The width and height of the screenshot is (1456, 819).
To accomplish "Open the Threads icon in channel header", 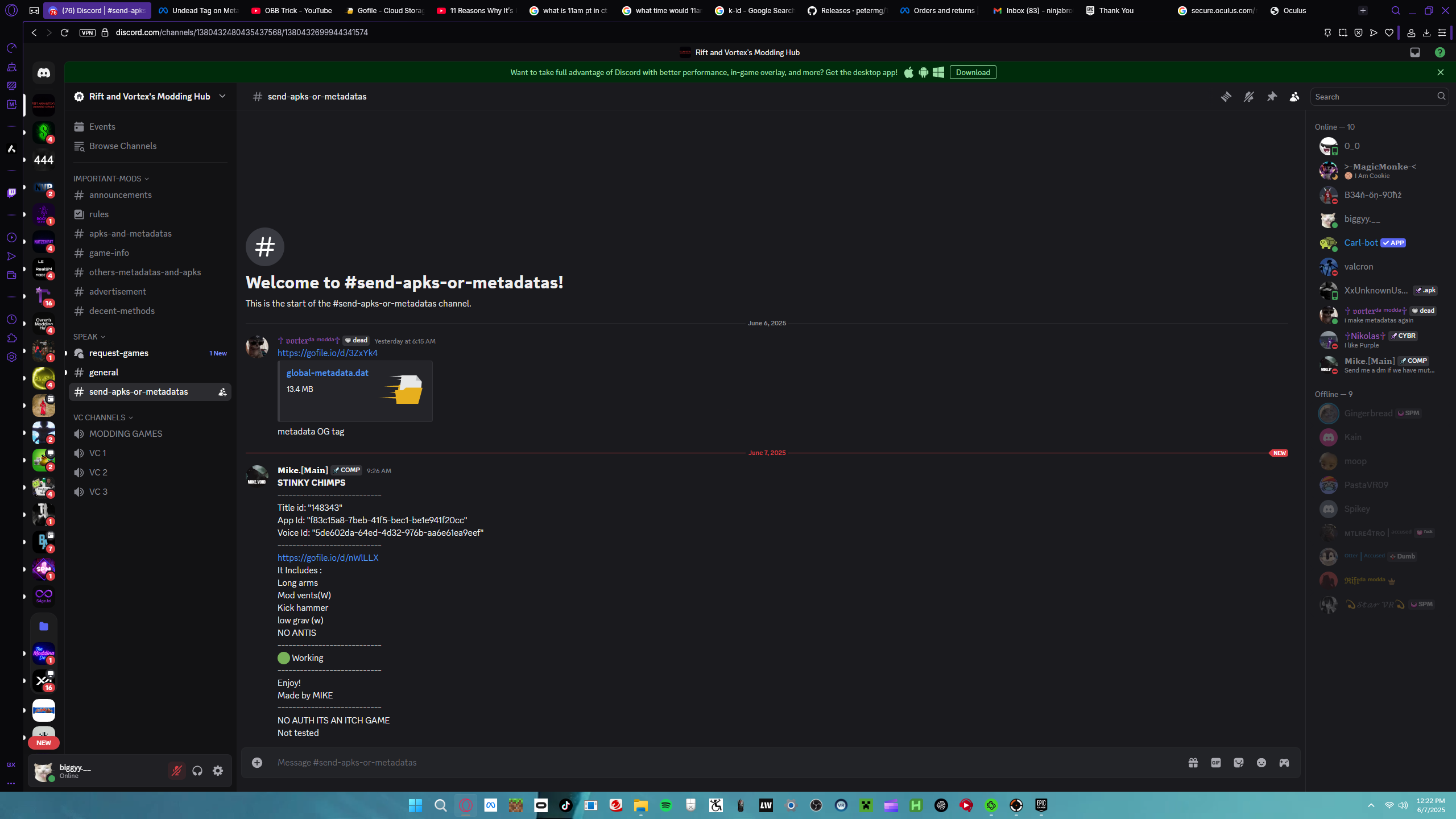I will [x=1226, y=97].
